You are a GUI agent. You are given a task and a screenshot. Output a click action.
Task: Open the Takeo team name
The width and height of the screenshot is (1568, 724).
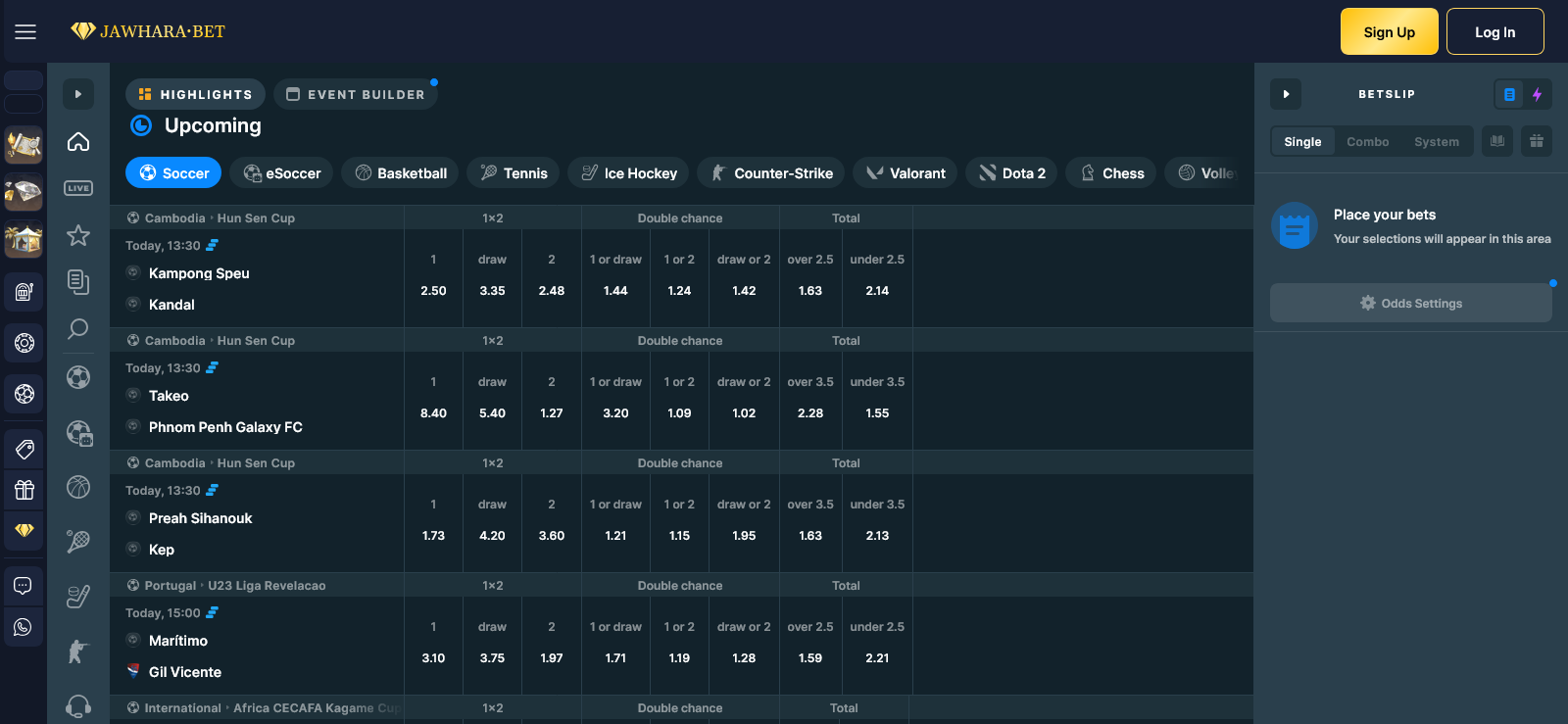tap(169, 396)
